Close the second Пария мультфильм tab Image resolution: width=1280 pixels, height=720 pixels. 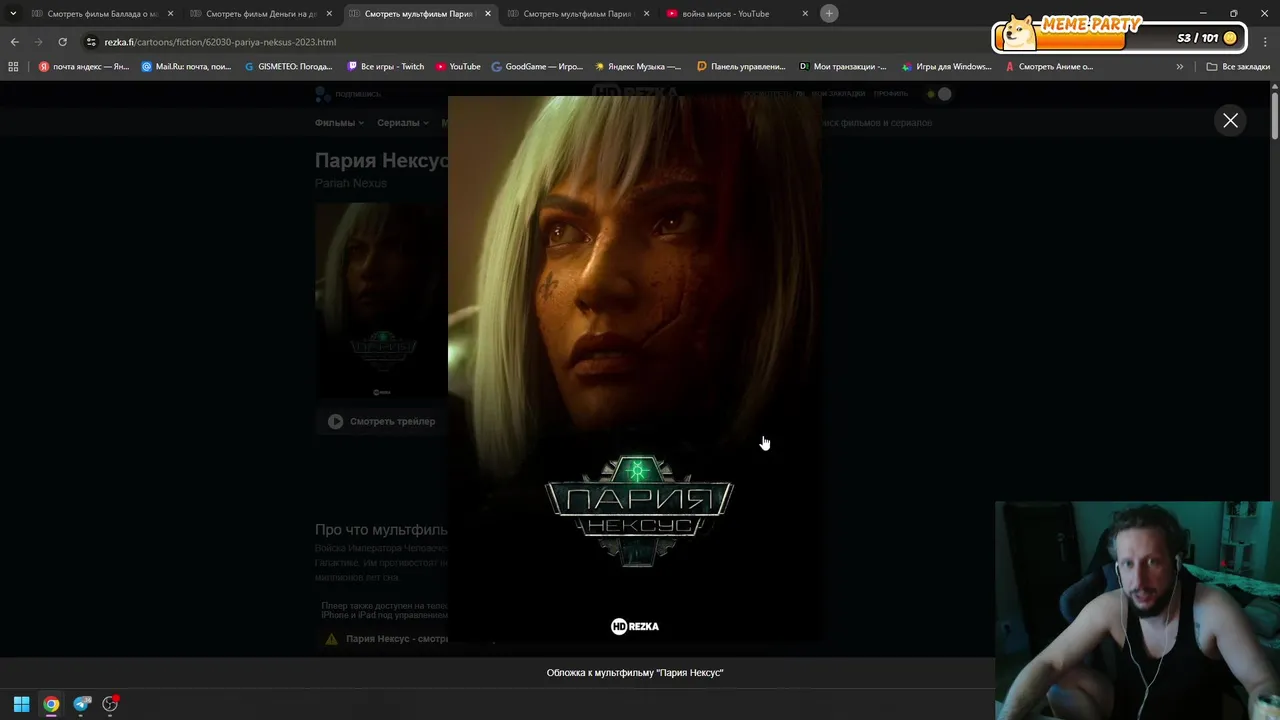coord(646,14)
